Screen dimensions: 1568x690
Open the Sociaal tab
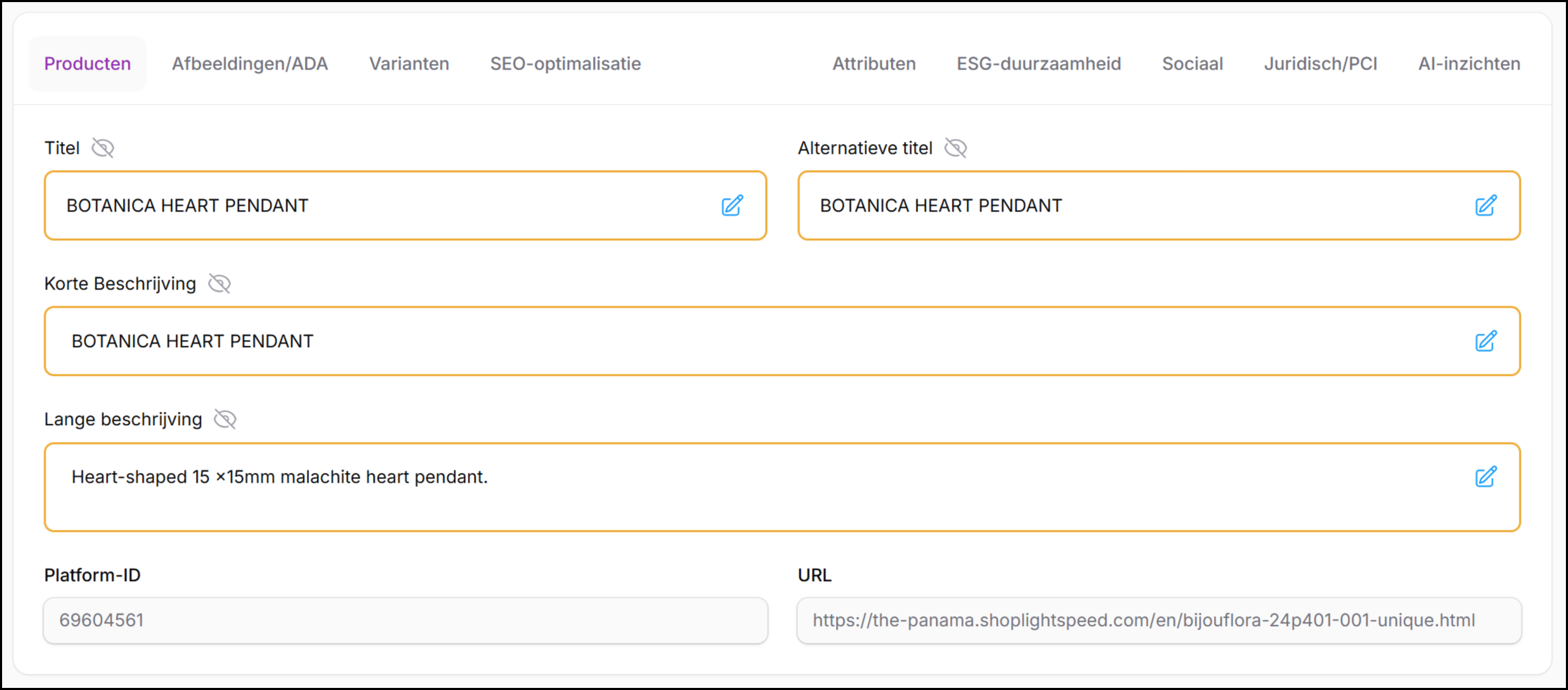[1192, 64]
